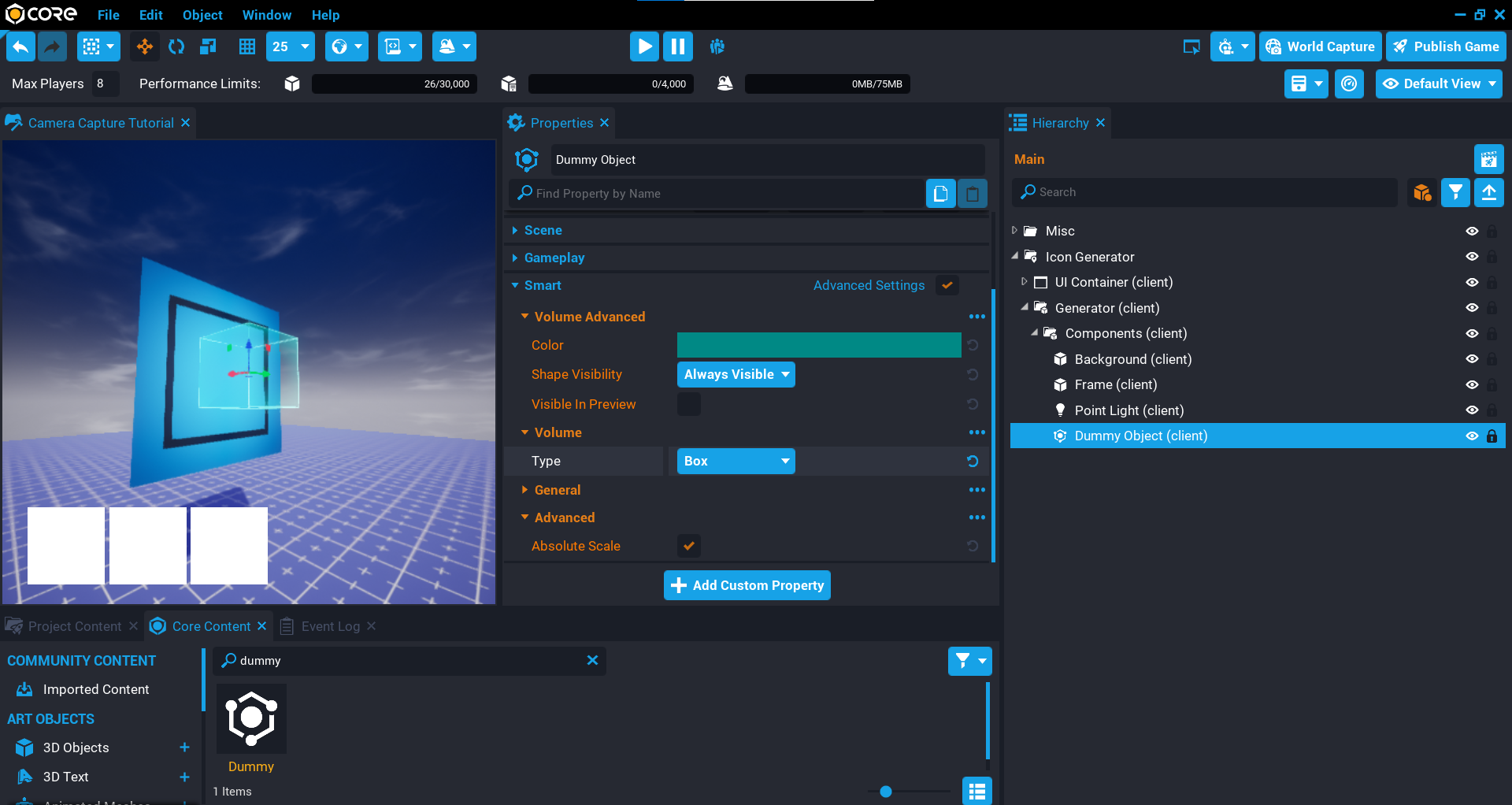Click the Pause preview button
Viewport: 1512px width, 805px height.
click(677, 46)
